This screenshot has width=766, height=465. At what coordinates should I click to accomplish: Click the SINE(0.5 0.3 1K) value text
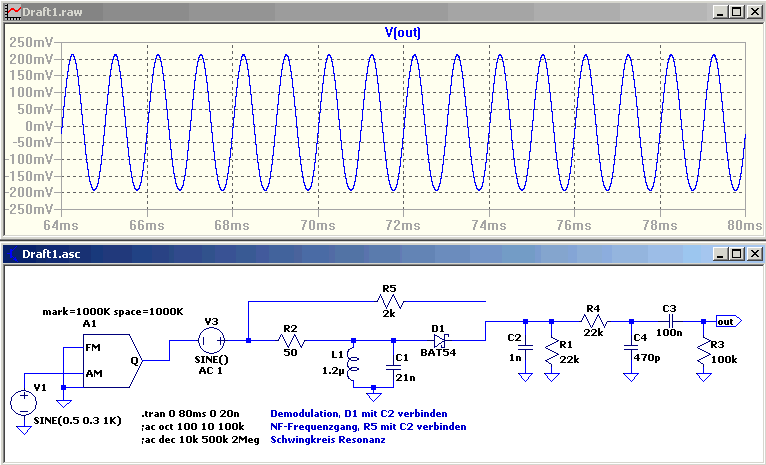77,421
